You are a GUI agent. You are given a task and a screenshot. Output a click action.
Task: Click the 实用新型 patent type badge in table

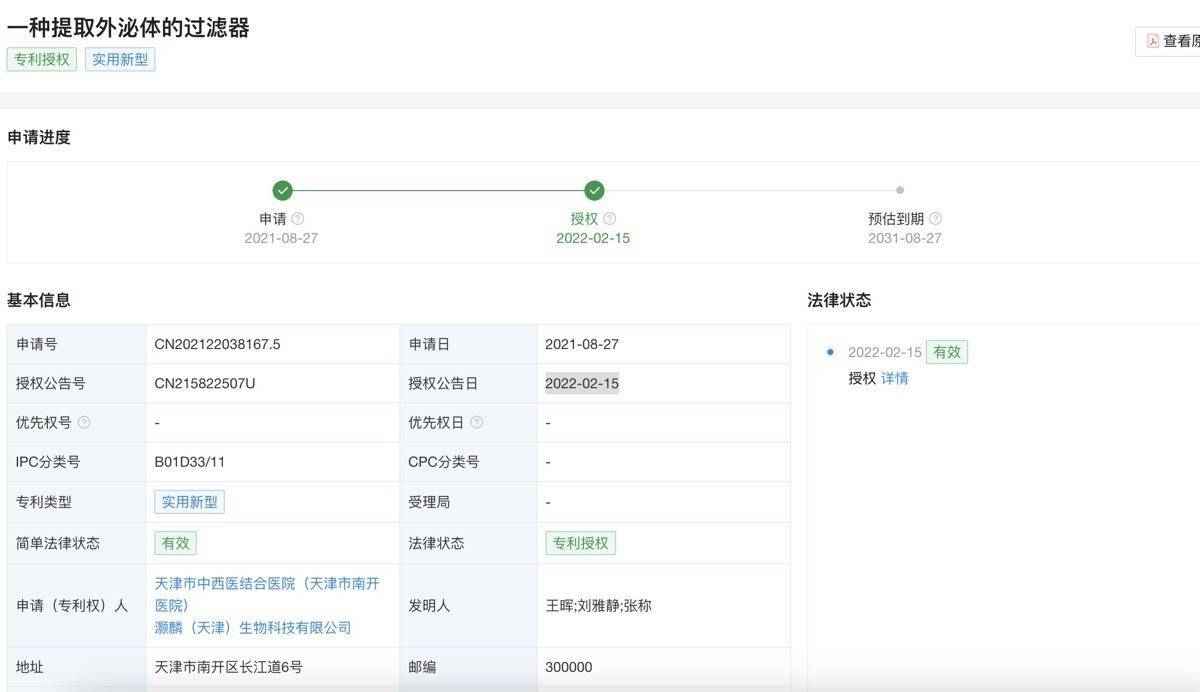pyautogui.click(x=189, y=502)
